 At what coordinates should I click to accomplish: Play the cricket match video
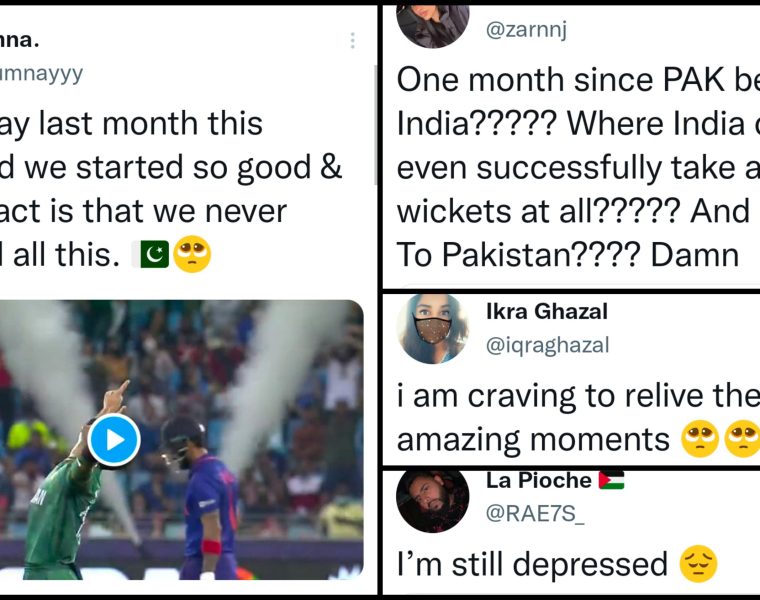[x=113, y=439]
